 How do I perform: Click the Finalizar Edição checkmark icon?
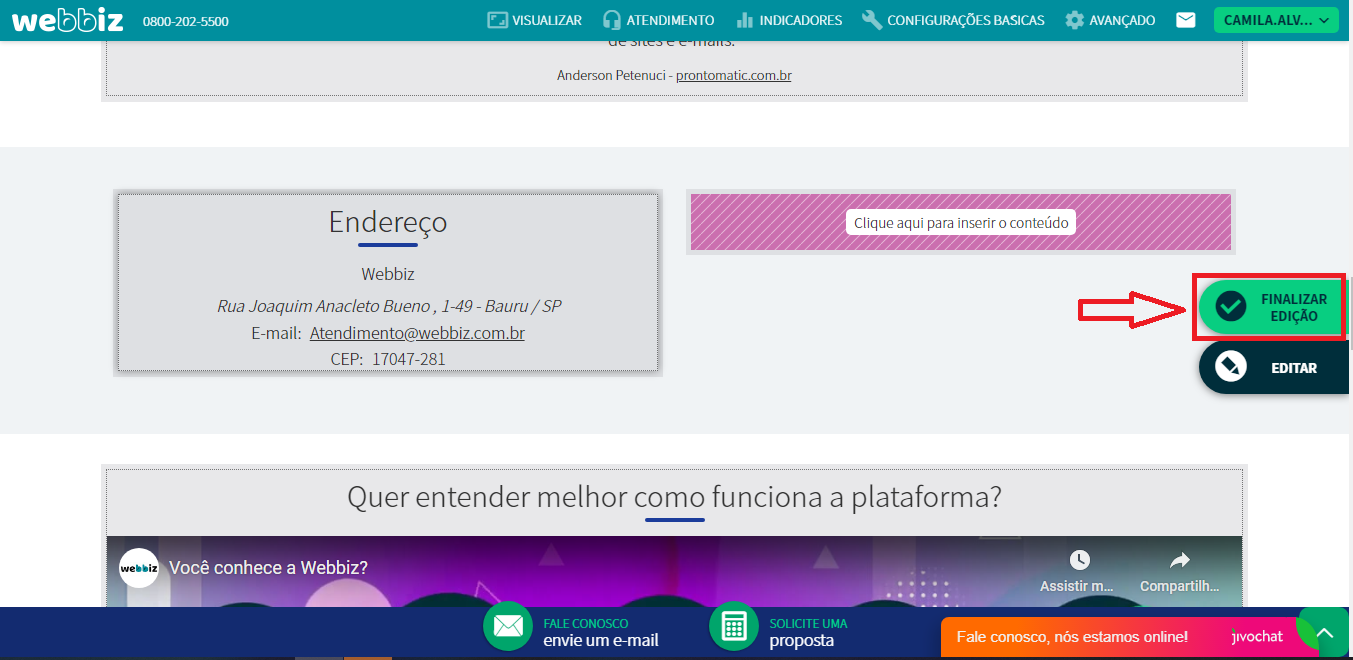pos(1230,307)
